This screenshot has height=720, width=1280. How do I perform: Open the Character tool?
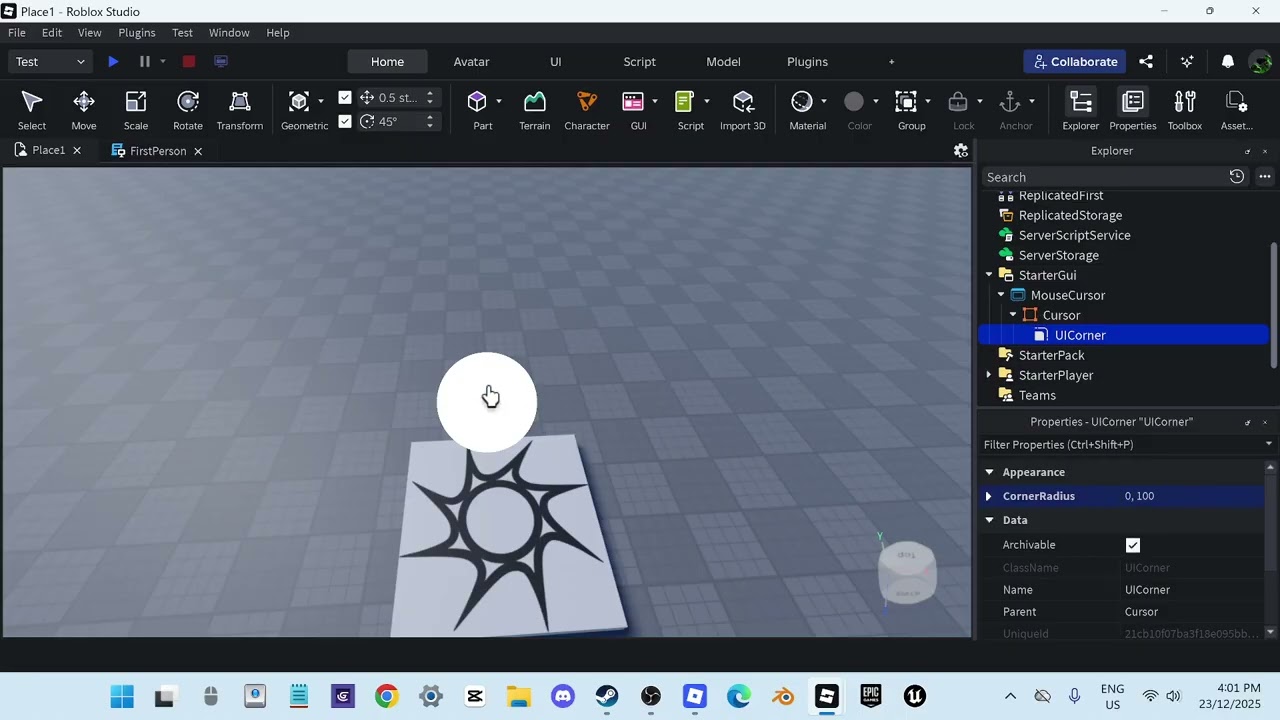(x=587, y=110)
